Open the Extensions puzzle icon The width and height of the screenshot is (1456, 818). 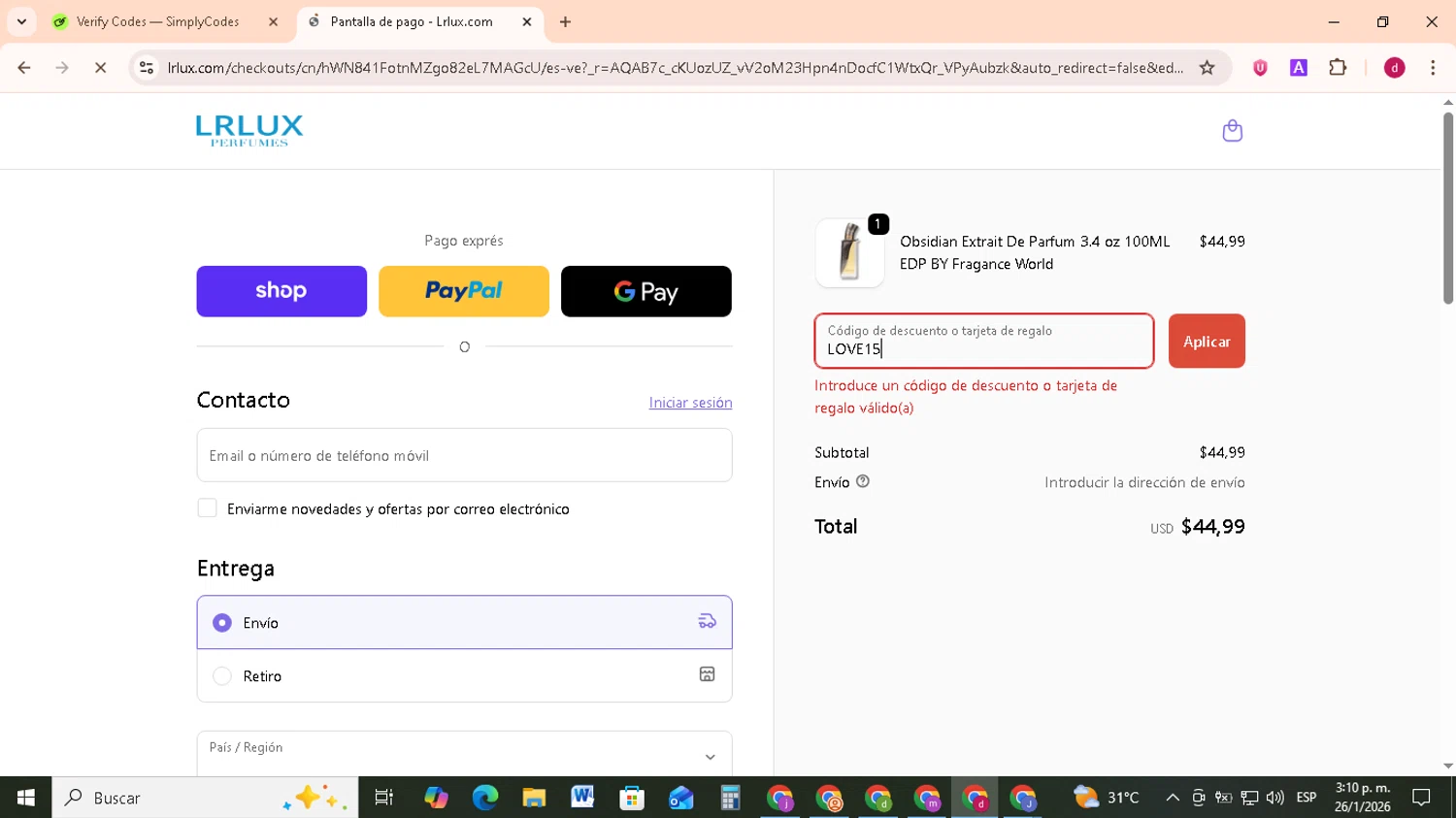1338,68
